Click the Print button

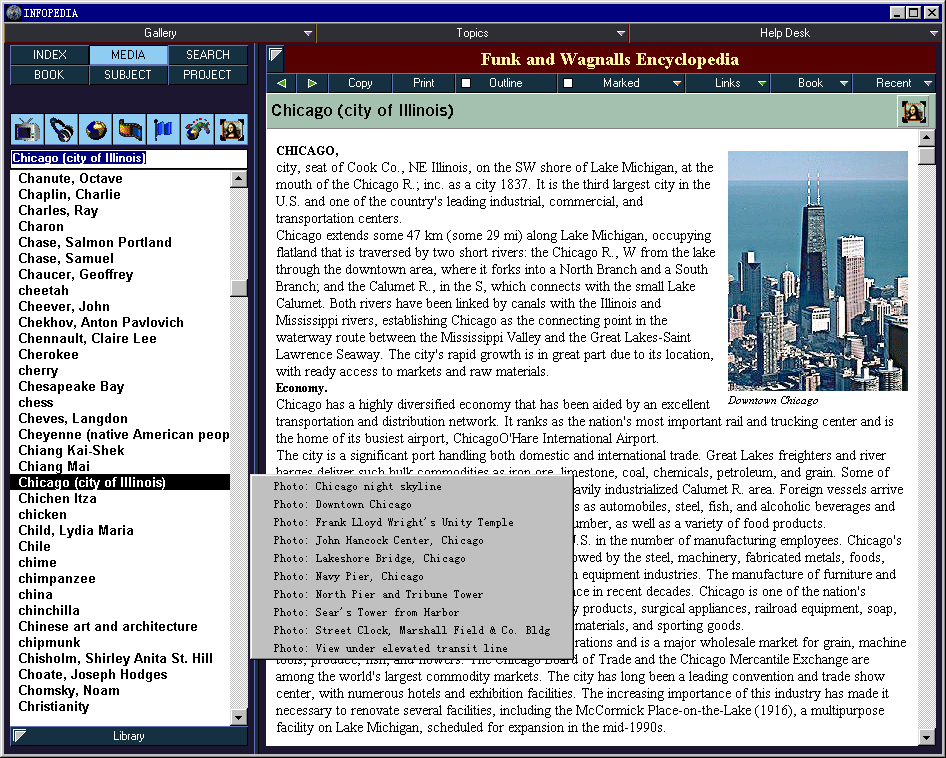[x=424, y=83]
